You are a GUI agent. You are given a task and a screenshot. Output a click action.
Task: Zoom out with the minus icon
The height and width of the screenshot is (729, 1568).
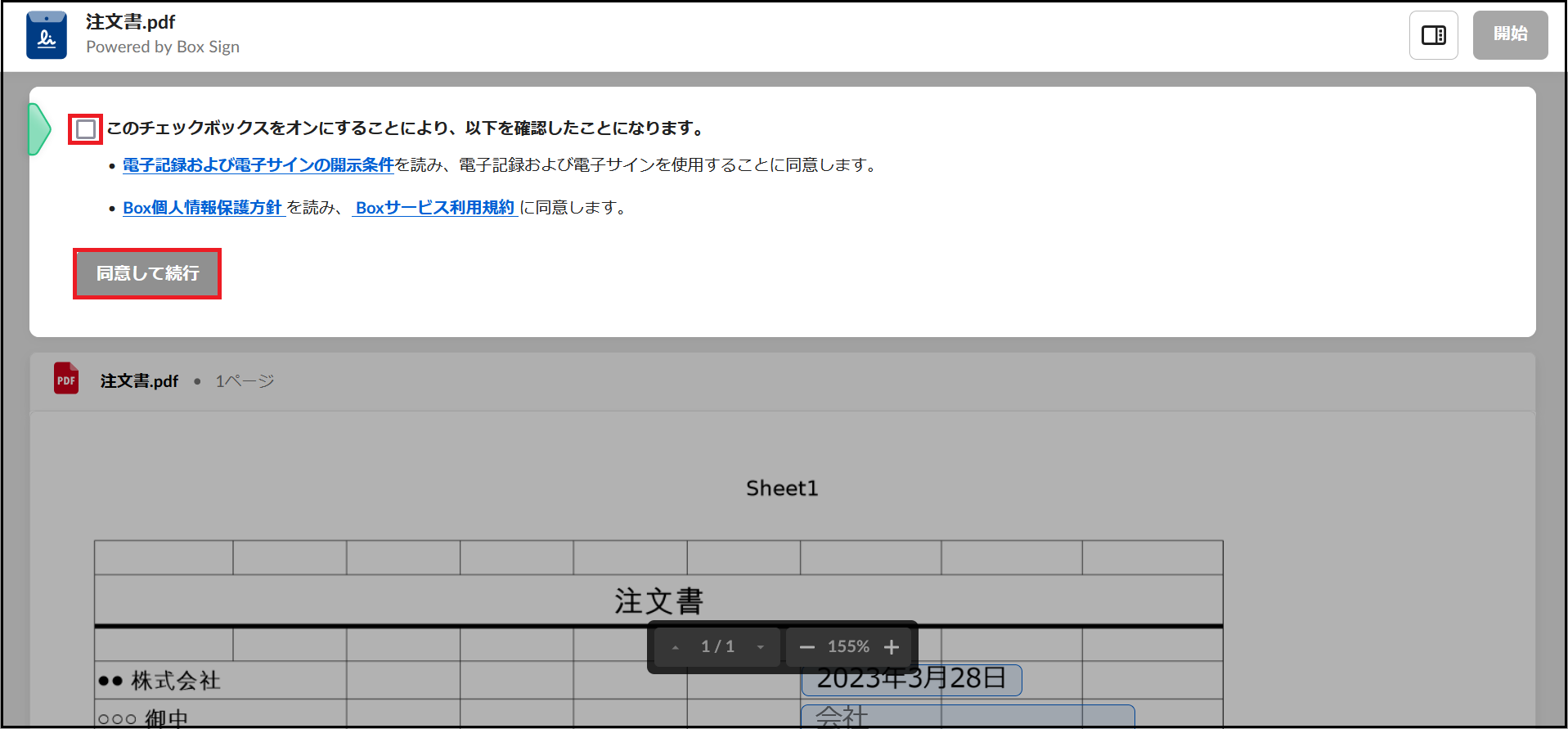tap(806, 647)
